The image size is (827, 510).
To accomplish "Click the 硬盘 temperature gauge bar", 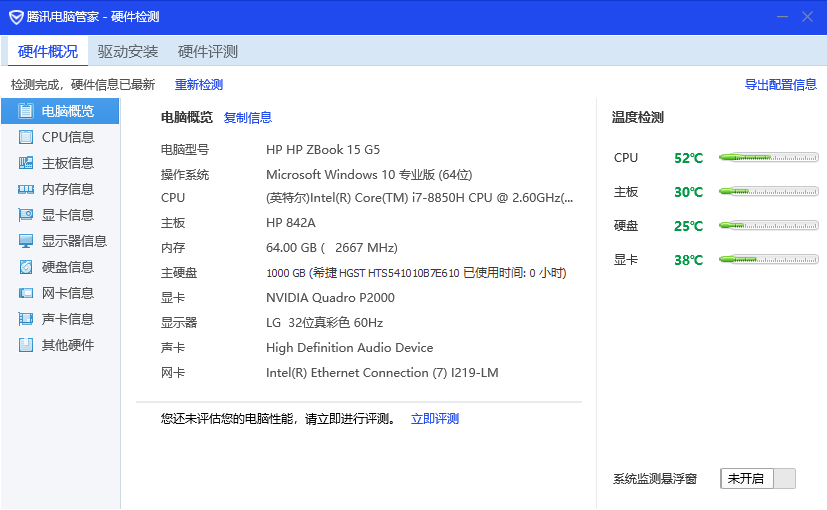I will [x=768, y=225].
